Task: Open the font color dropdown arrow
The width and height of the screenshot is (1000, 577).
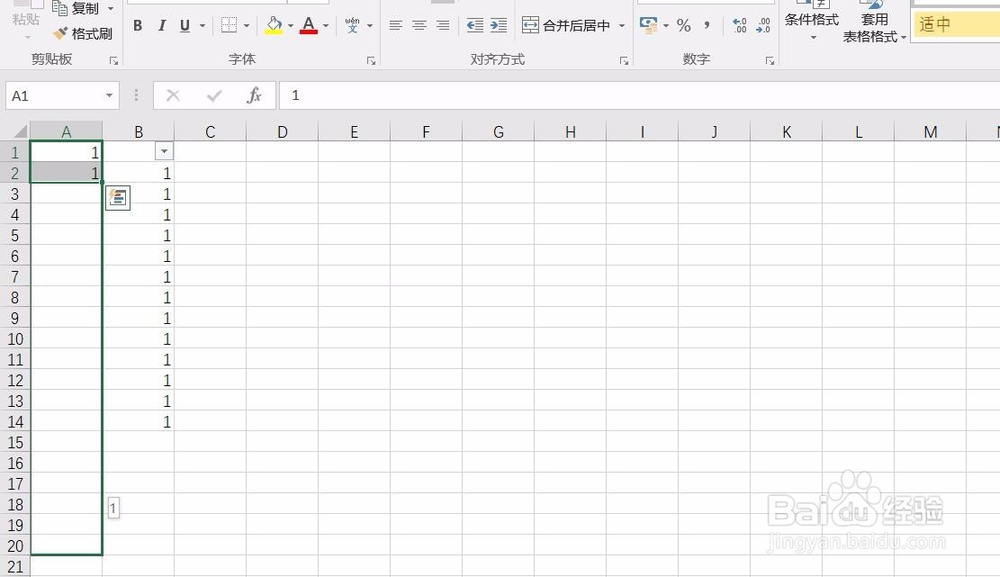Action: click(326, 26)
